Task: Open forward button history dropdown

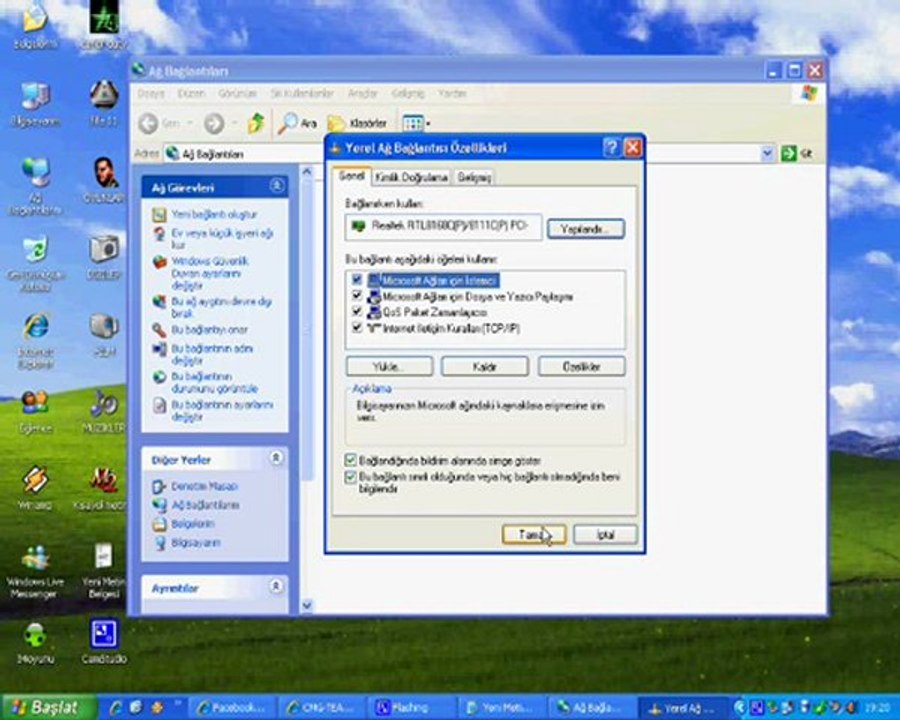Action: point(234,123)
